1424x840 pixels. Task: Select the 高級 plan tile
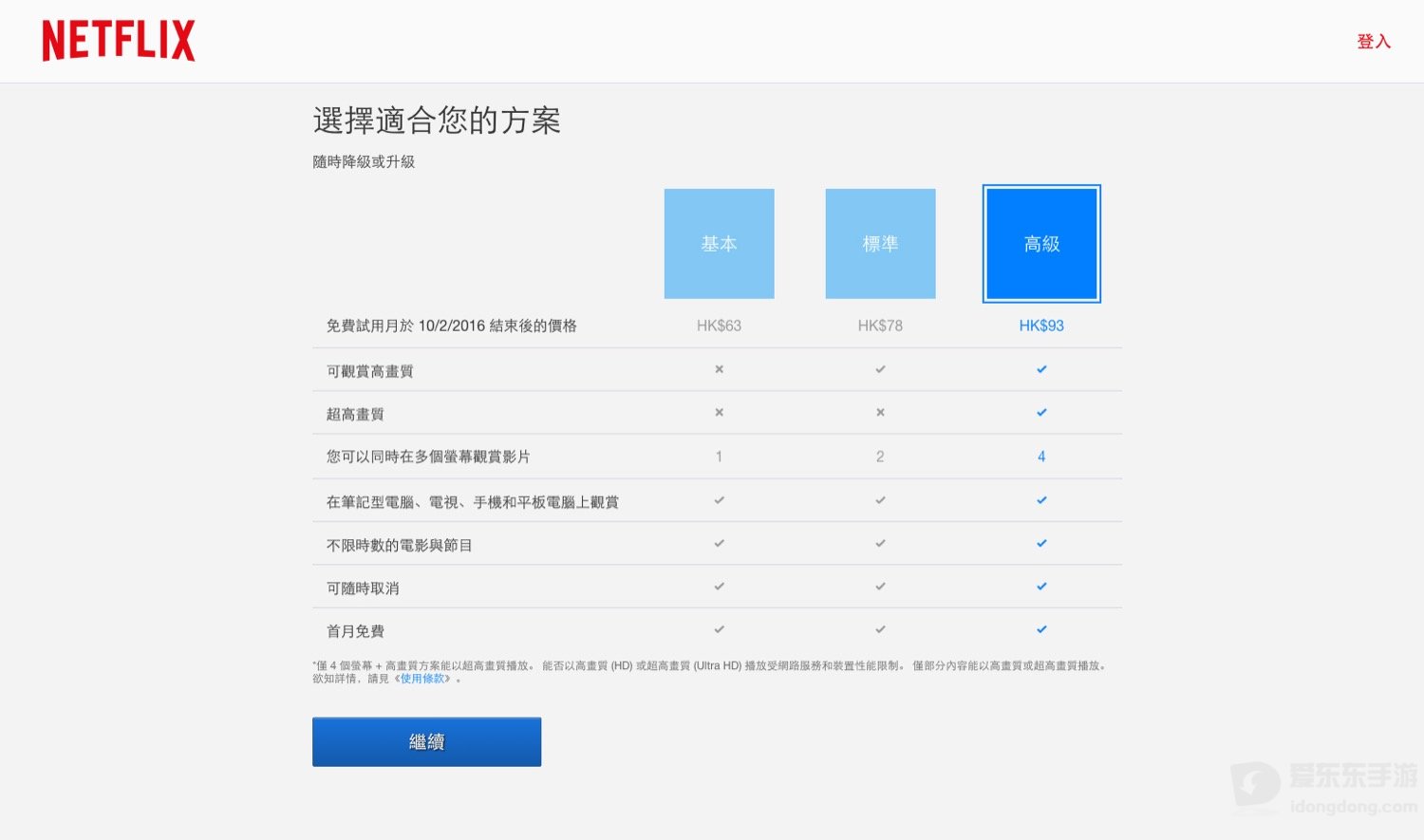[x=1041, y=244]
